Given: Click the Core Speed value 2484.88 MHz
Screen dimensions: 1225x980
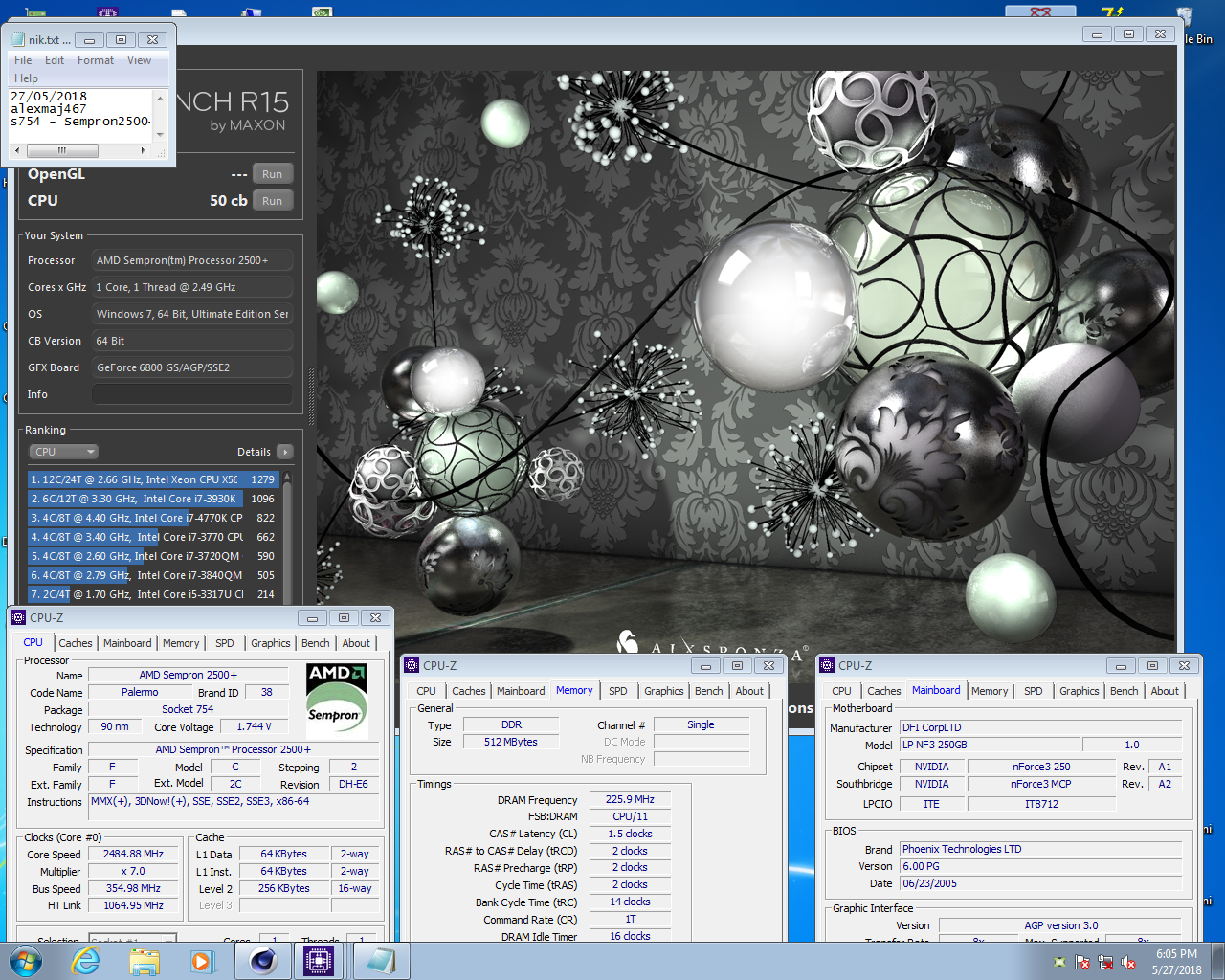Looking at the screenshot, I should (x=133, y=855).
